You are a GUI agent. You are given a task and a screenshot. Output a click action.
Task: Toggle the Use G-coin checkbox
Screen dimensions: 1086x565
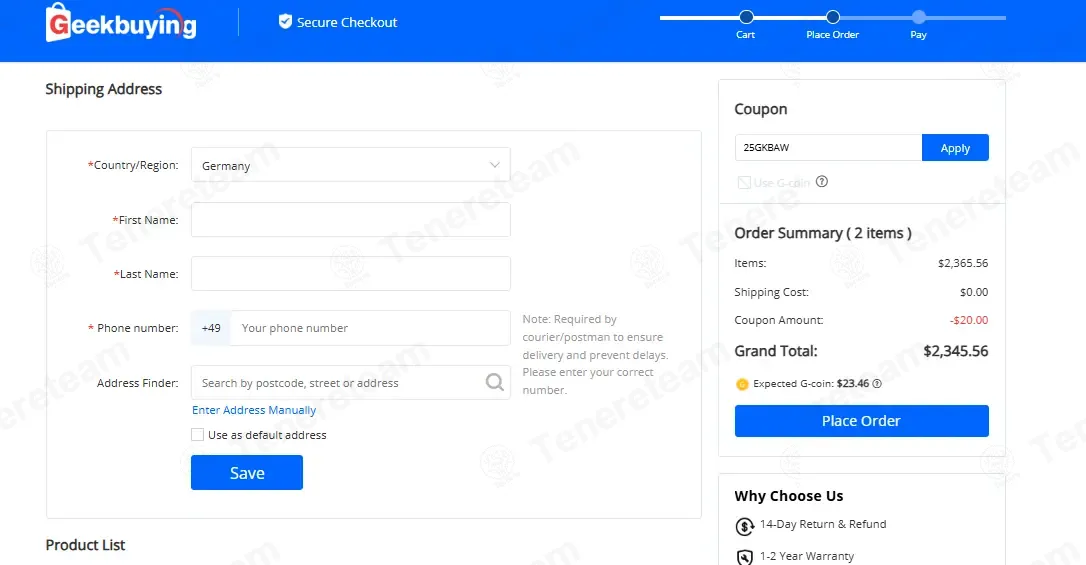(x=744, y=183)
